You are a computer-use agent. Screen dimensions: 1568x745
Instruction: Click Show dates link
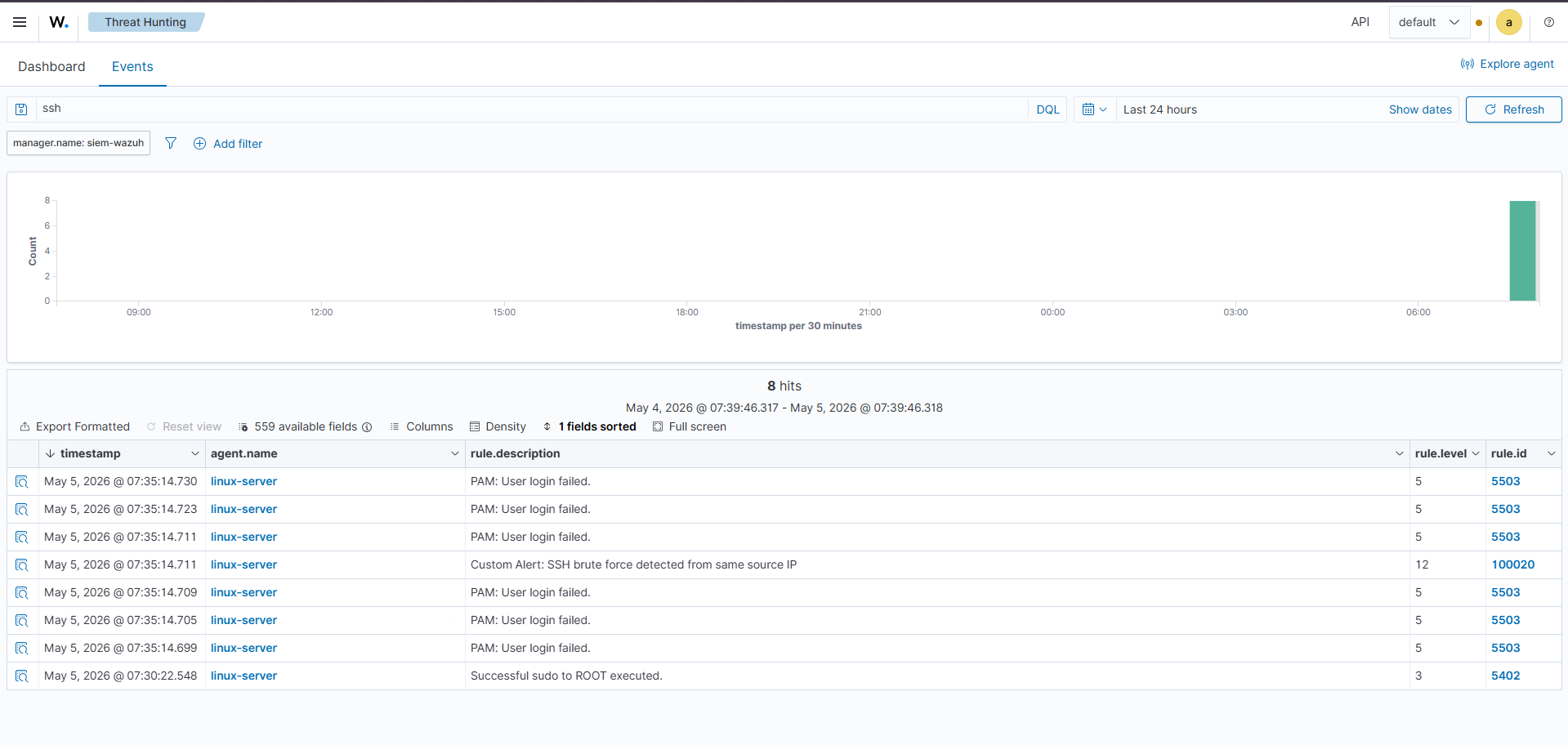pyautogui.click(x=1420, y=109)
